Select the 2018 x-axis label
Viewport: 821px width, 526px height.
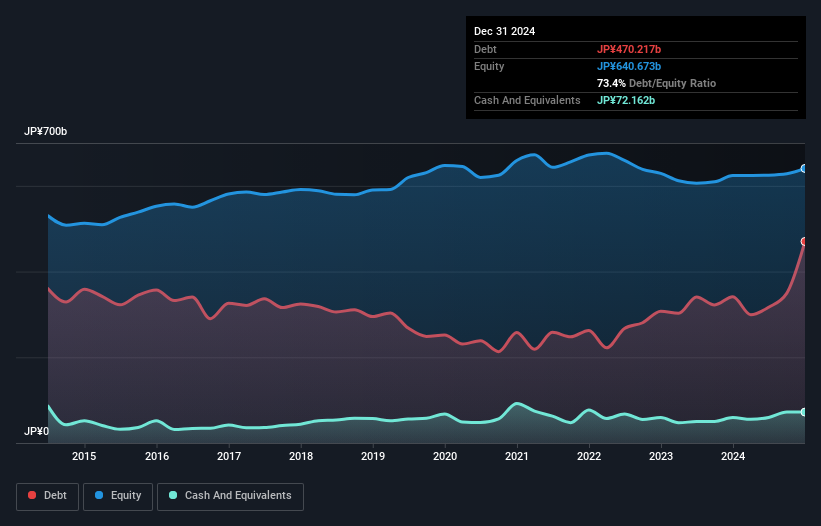click(301, 456)
